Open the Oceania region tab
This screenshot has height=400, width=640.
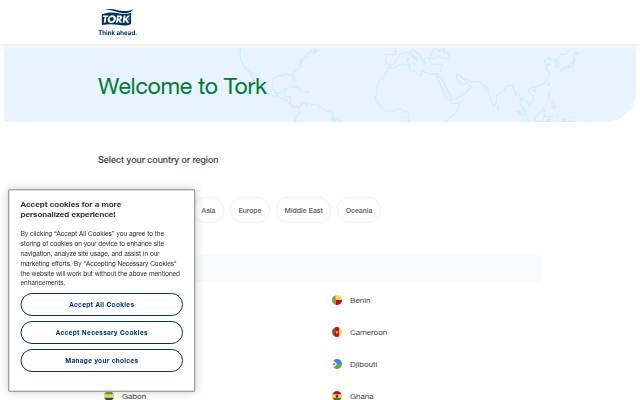pyautogui.click(x=359, y=211)
